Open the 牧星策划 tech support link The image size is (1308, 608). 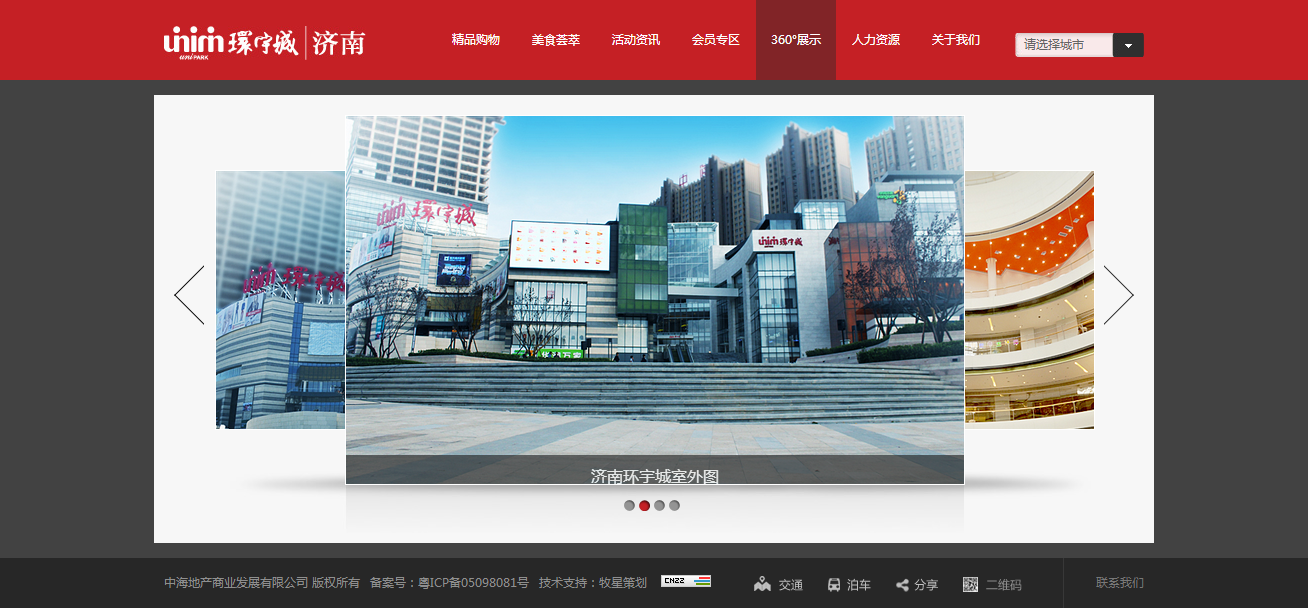(623, 583)
